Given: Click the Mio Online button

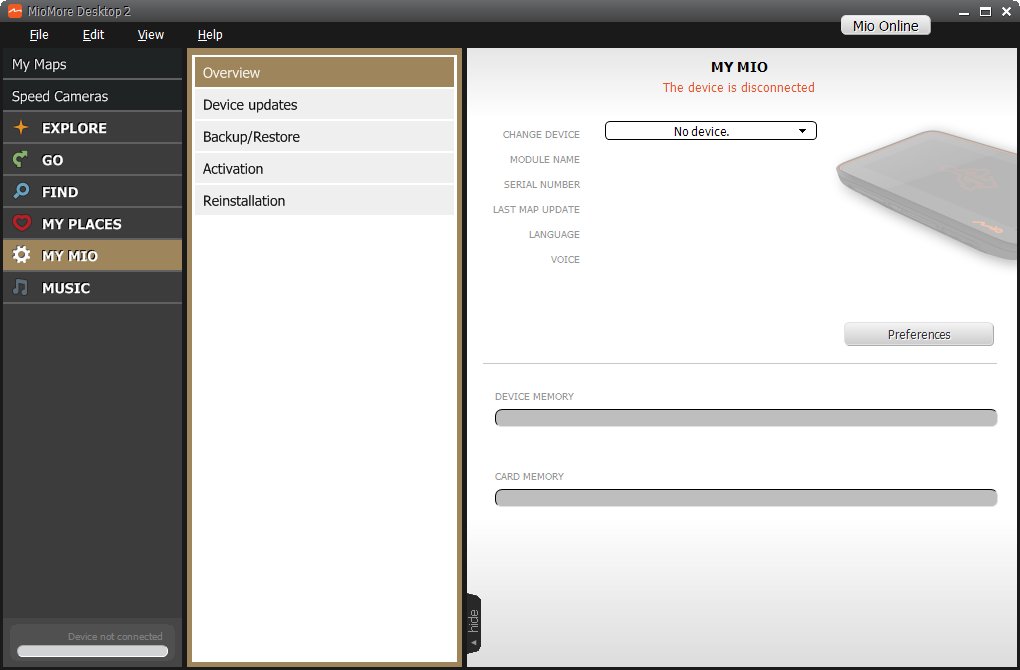Looking at the screenshot, I should [885, 25].
